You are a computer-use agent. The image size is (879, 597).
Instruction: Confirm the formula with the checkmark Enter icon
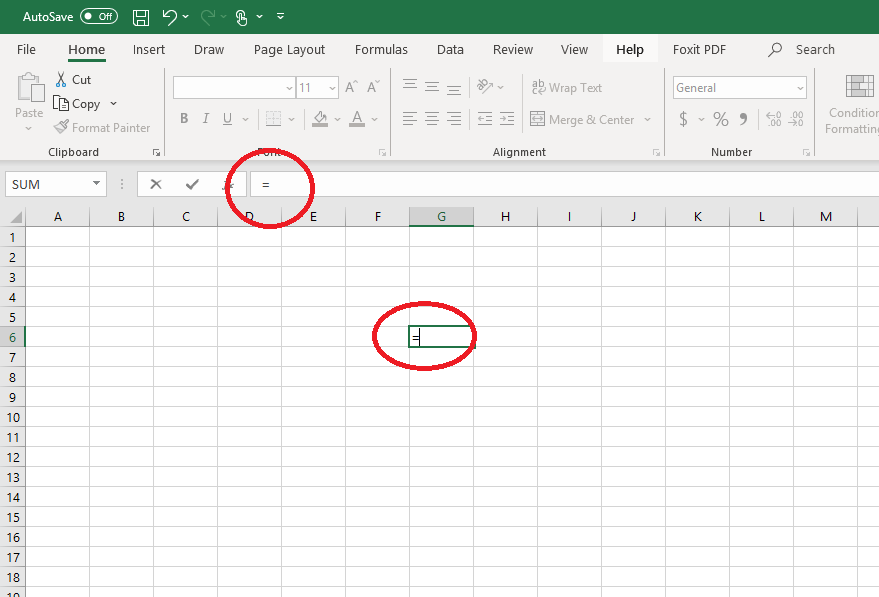[192, 184]
